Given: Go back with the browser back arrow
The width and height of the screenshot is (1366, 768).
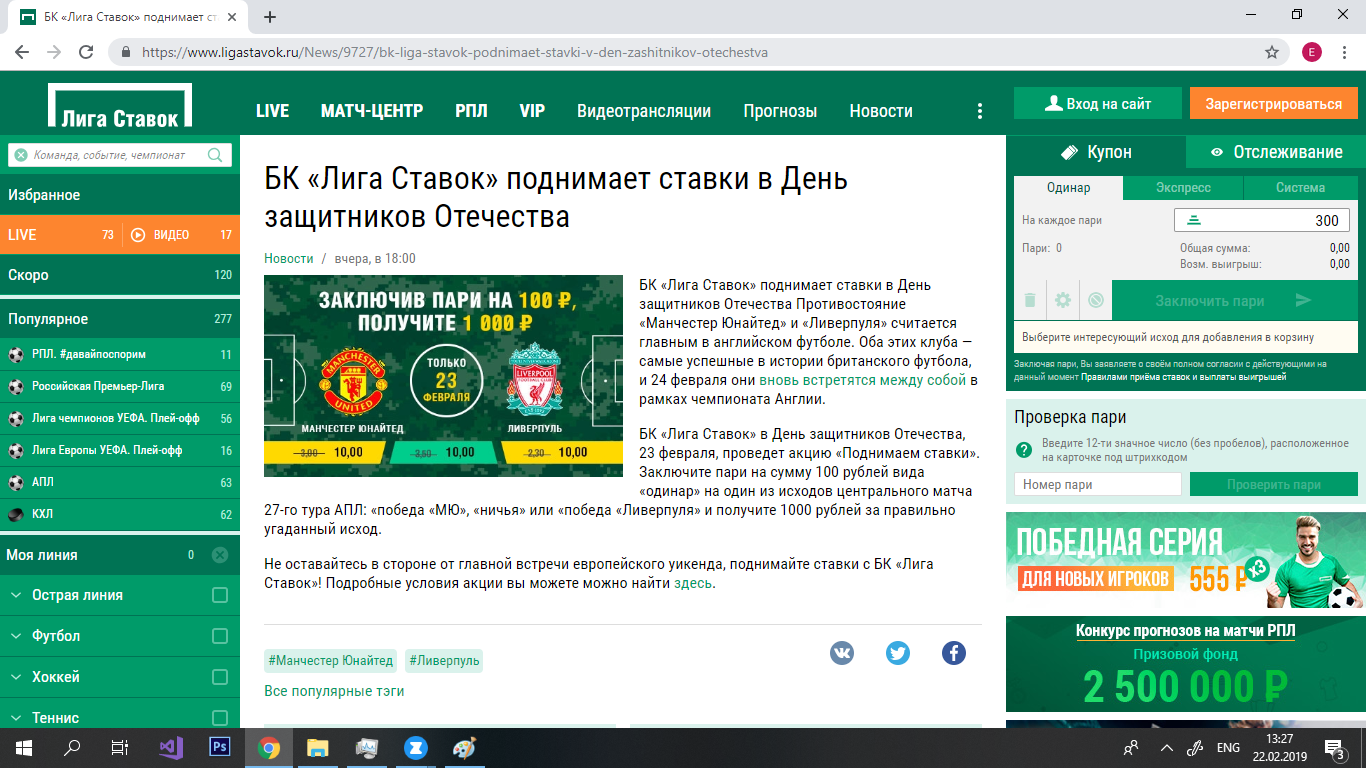Looking at the screenshot, I should click(22, 52).
